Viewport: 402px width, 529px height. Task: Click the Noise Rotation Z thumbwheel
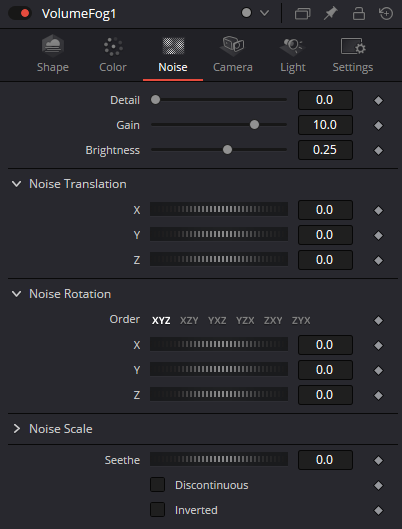coord(219,394)
